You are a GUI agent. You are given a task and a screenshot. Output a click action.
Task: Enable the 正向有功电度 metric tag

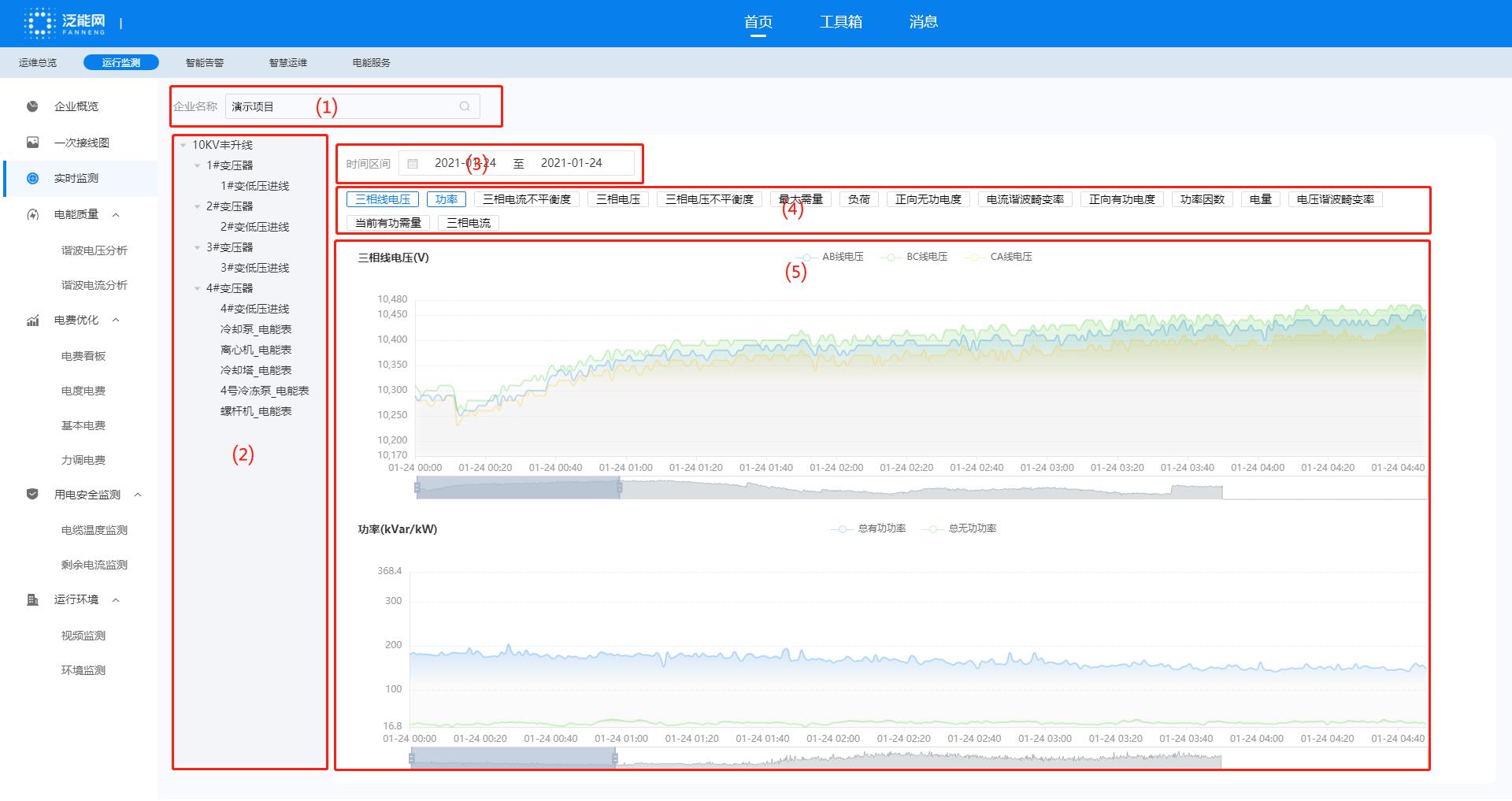1122,199
